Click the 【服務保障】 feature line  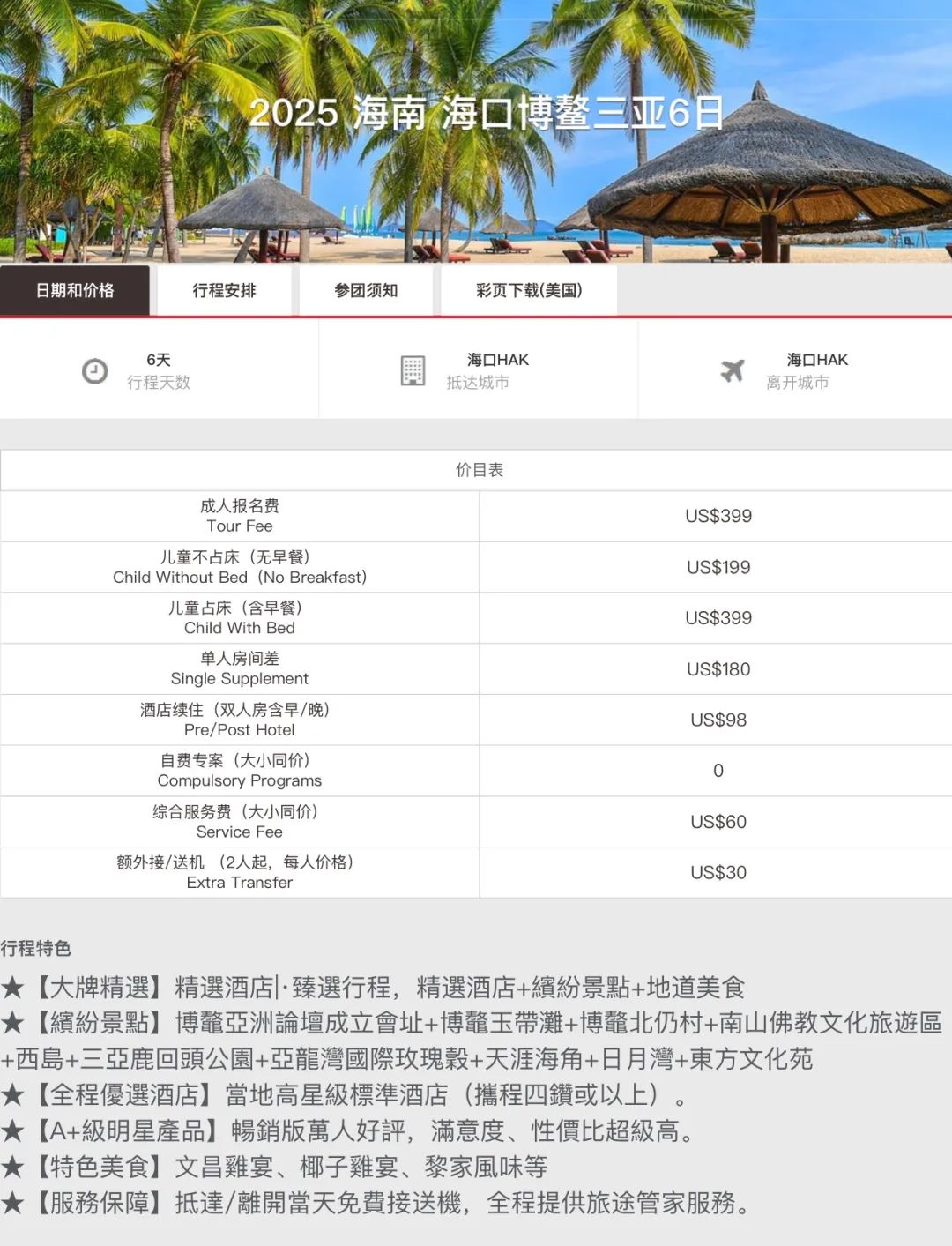click(x=376, y=1203)
